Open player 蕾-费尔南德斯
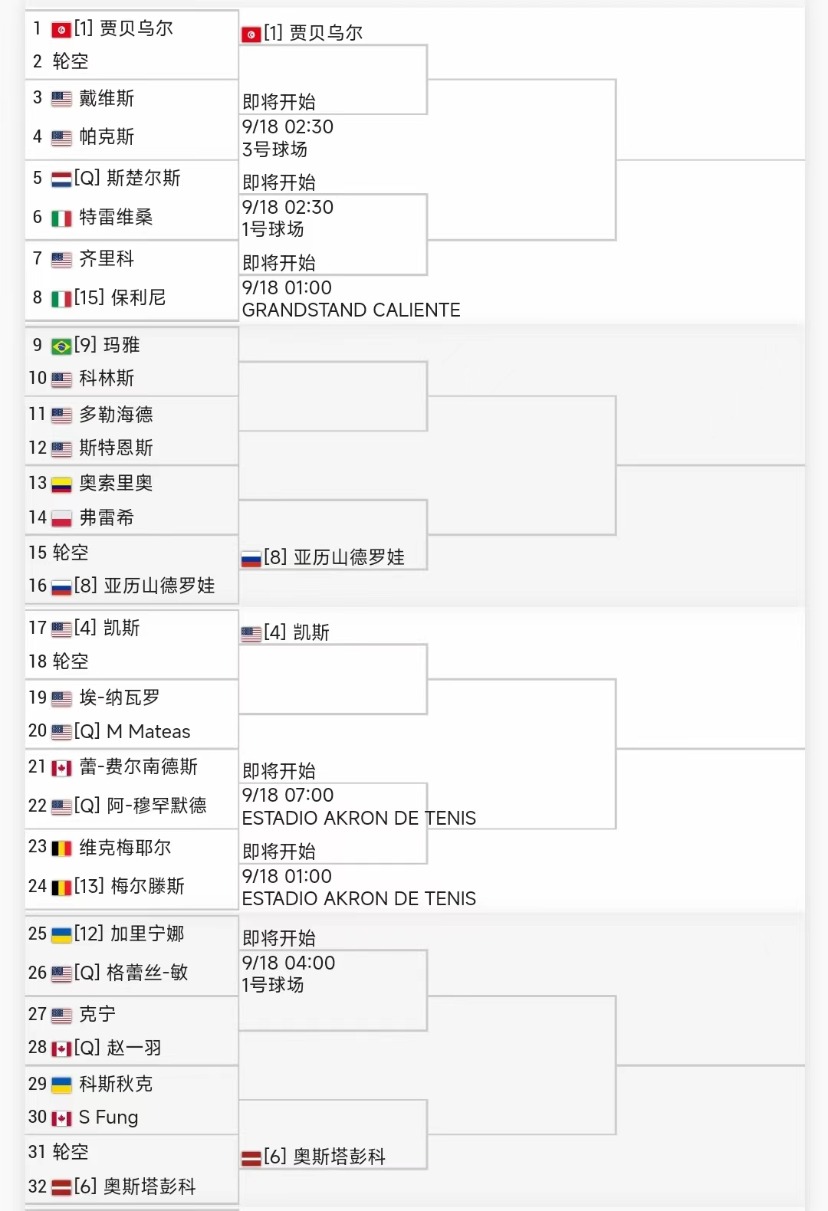828x1211 pixels. point(138,767)
